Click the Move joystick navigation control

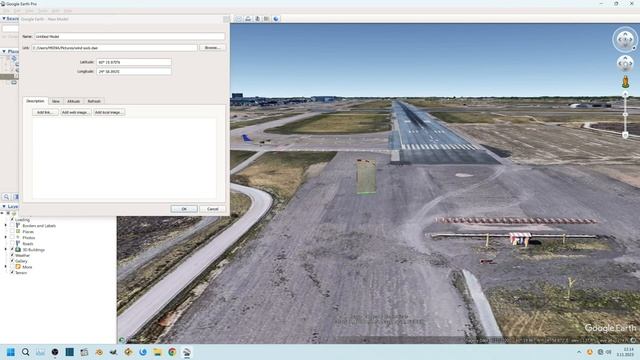pyautogui.click(x=625, y=64)
